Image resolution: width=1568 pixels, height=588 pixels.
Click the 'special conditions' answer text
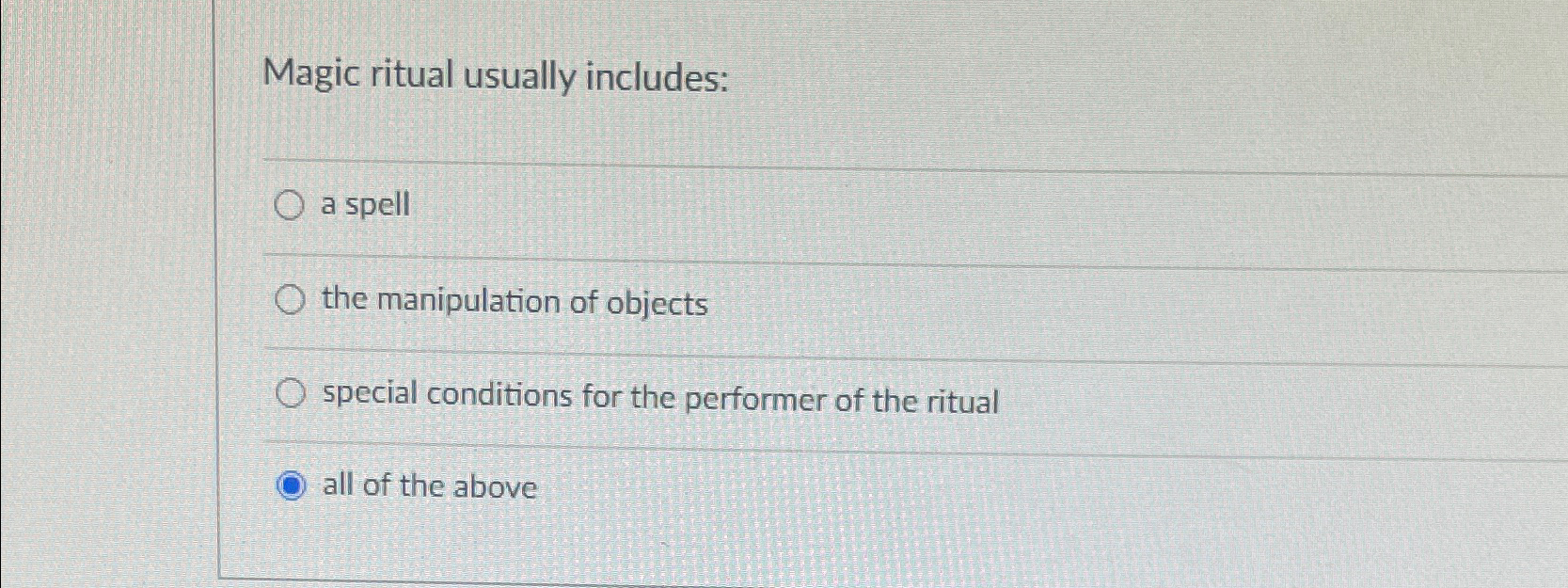[x=658, y=399]
